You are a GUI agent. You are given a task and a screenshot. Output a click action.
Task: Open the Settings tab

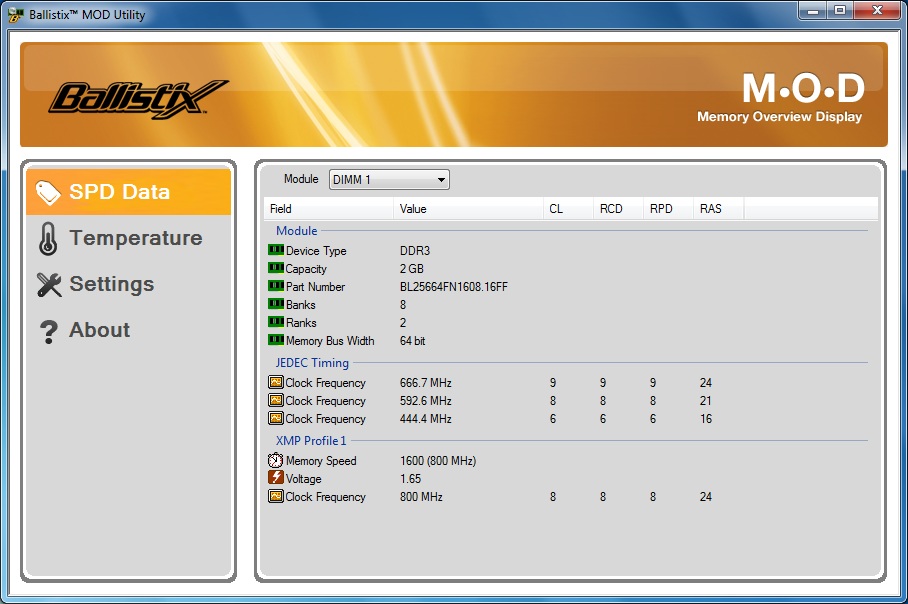(x=129, y=284)
